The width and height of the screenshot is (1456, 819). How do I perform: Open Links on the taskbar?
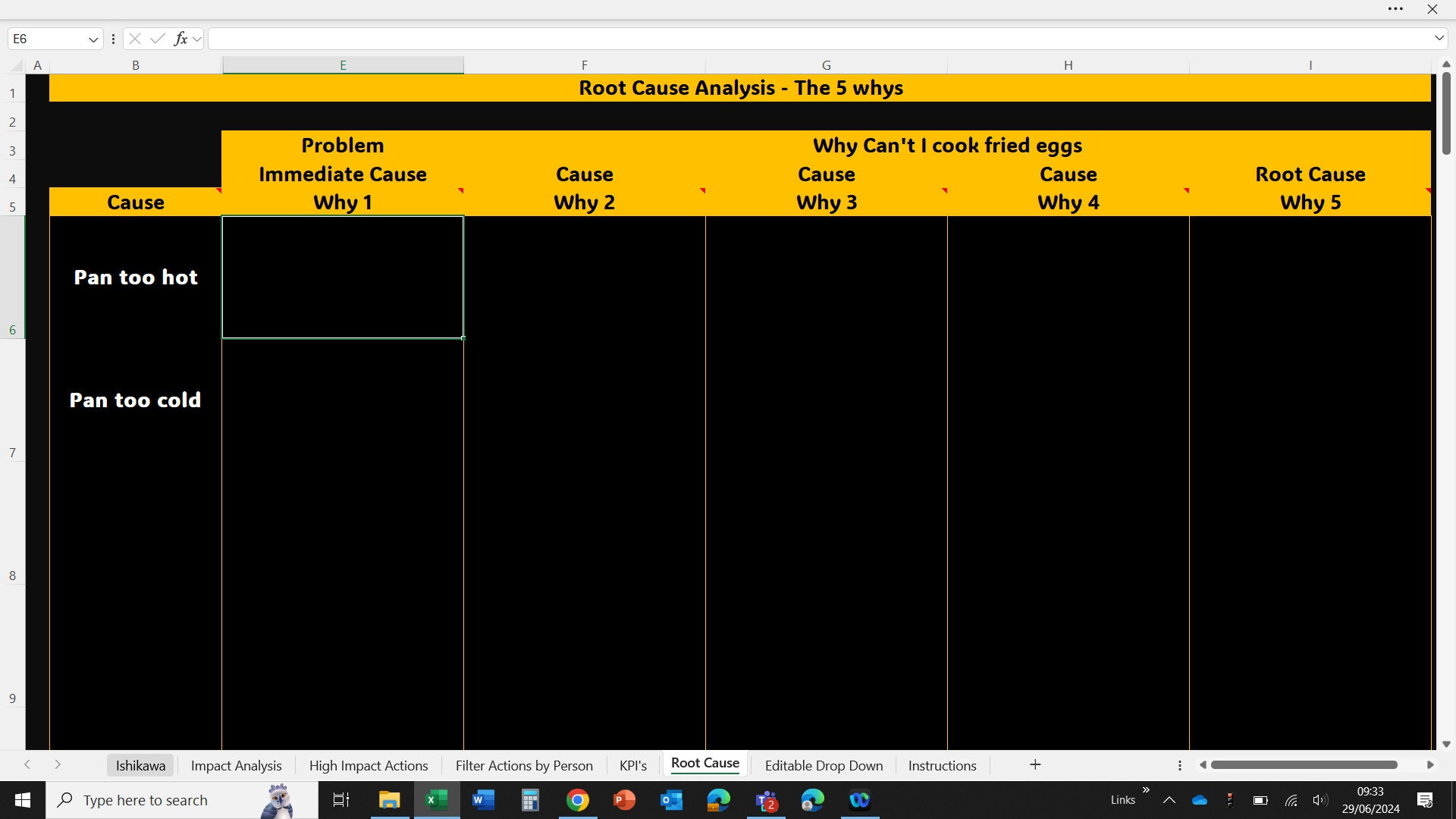(1122, 799)
